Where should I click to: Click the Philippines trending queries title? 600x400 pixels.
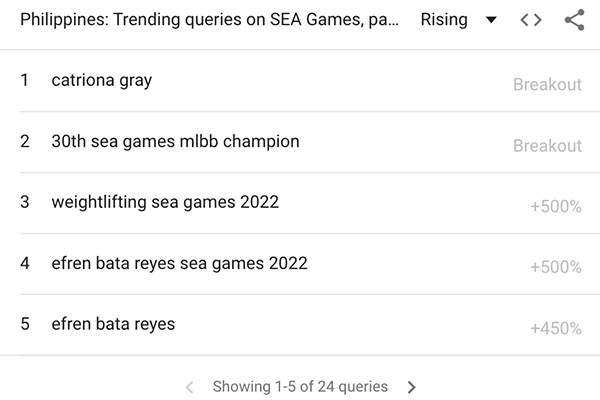[210, 20]
